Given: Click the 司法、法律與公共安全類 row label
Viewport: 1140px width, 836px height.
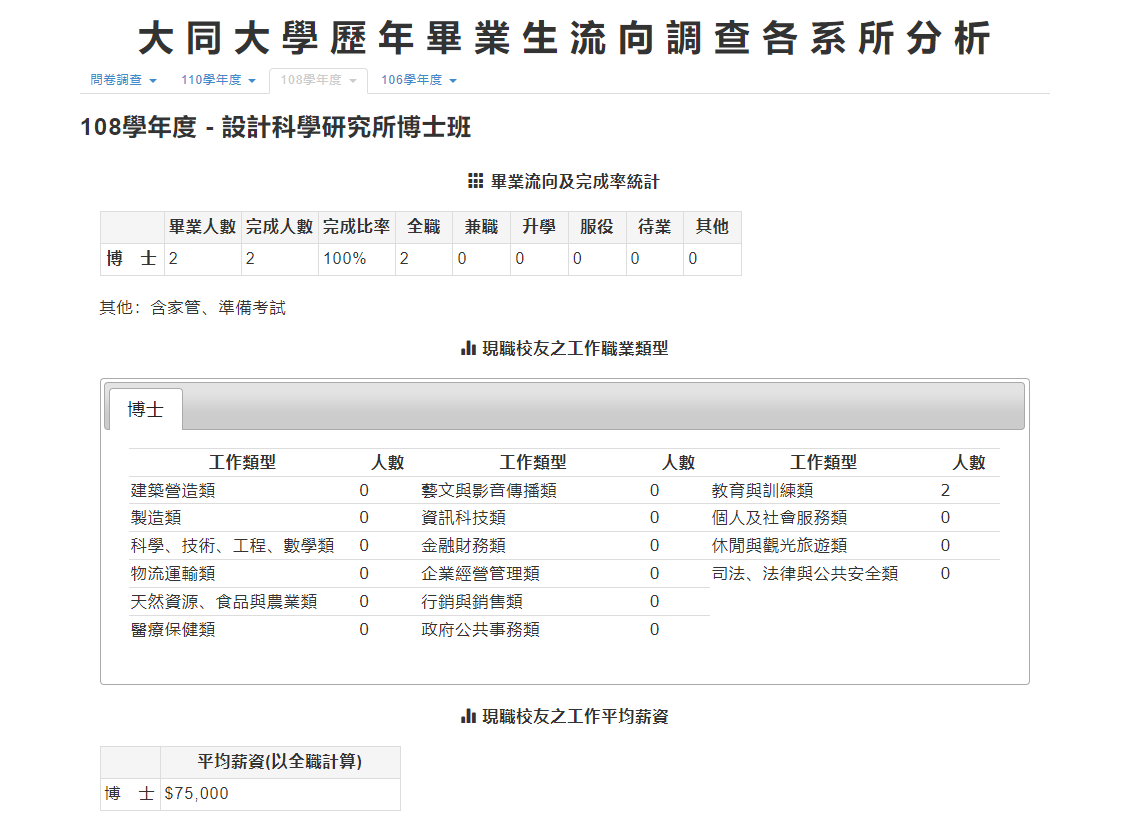Looking at the screenshot, I should point(805,574).
